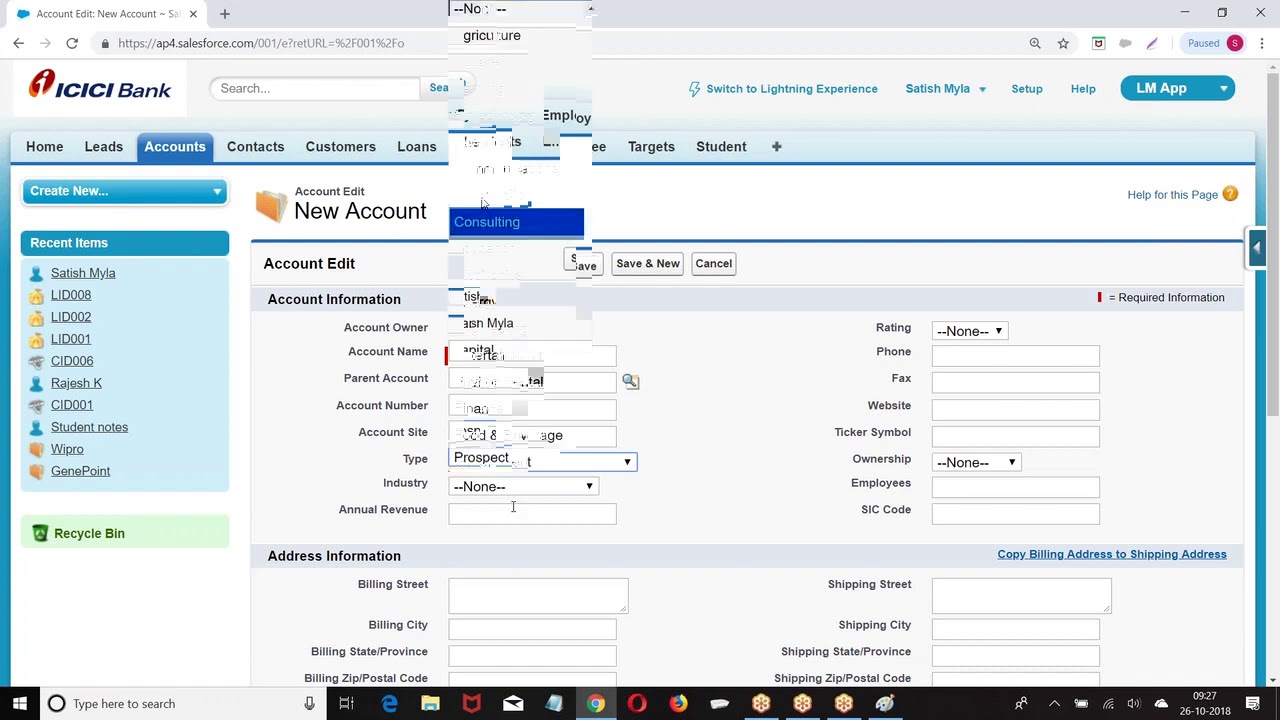This screenshot has width=1280, height=720.
Task: Open Firefox from the taskbar
Action: point(678,703)
